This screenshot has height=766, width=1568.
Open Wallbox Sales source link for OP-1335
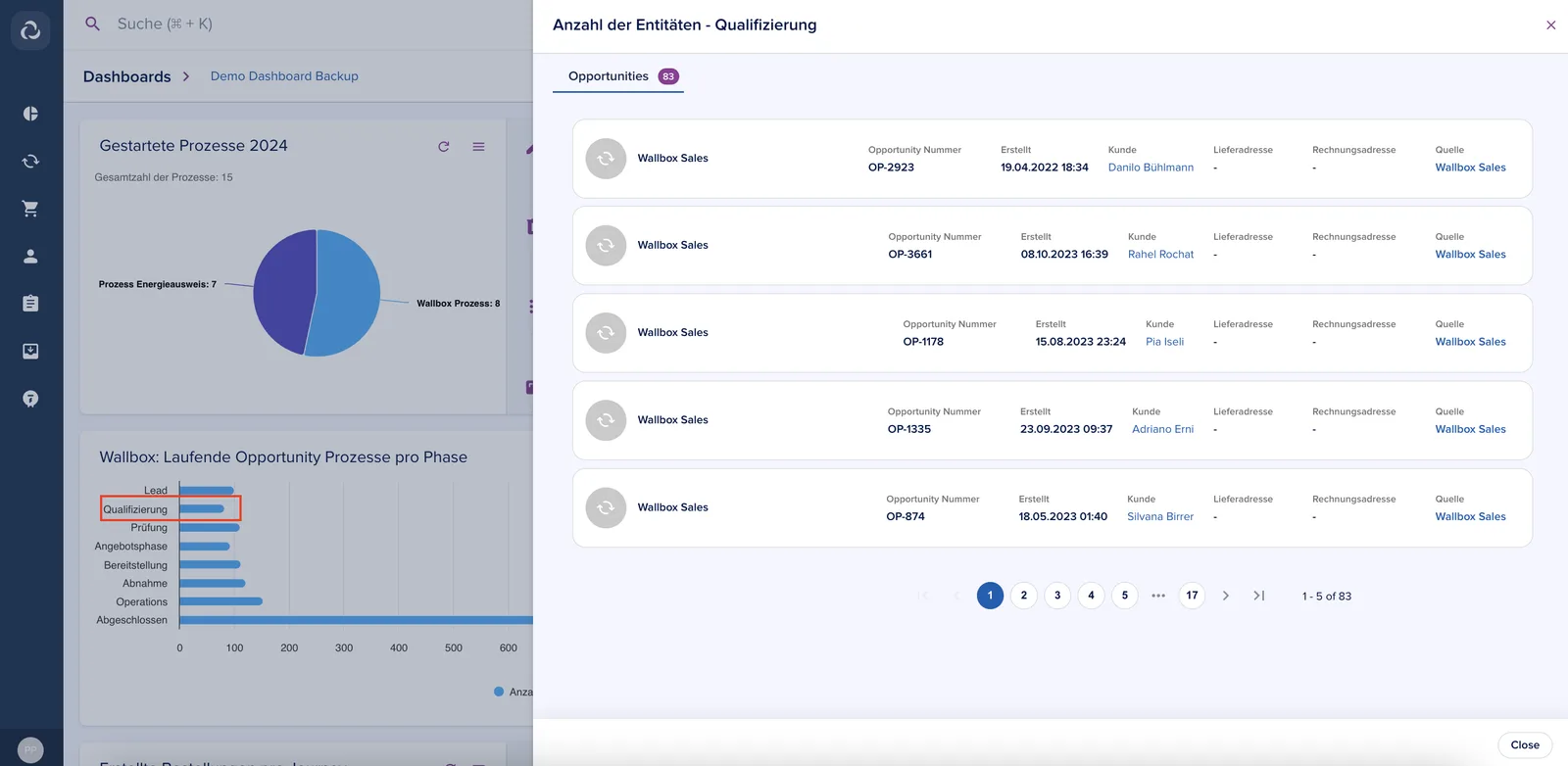pyautogui.click(x=1471, y=429)
